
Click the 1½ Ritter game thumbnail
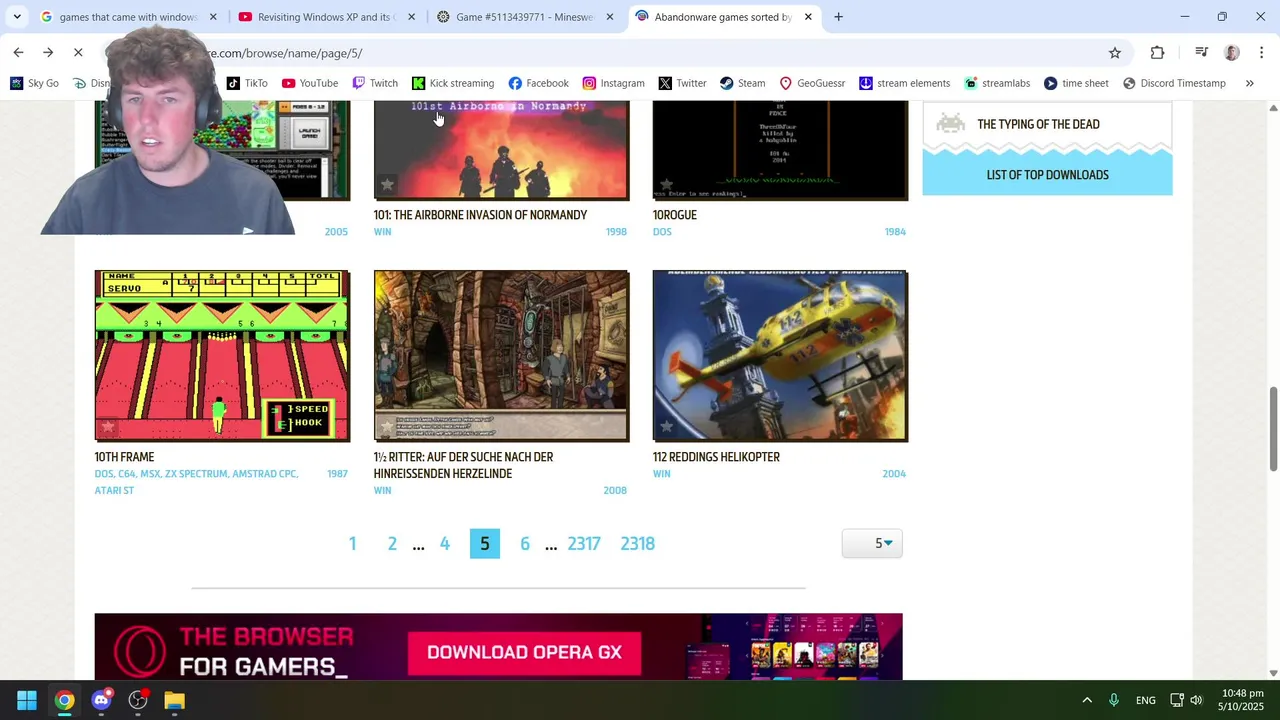click(x=501, y=356)
